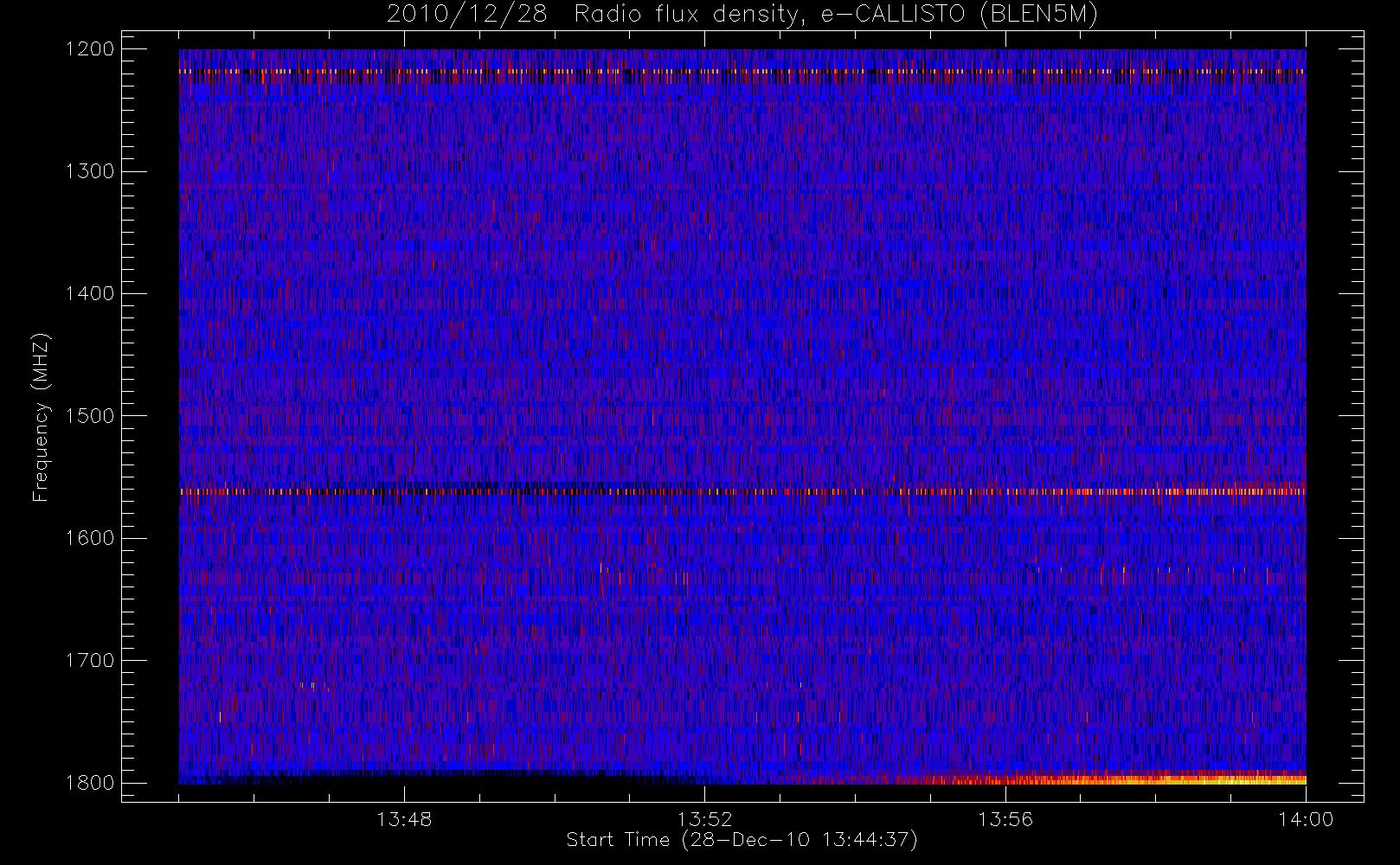The width and height of the screenshot is (1400, 865).
Task: Click the 13:48 time tick label
Action: pos(404,819)
